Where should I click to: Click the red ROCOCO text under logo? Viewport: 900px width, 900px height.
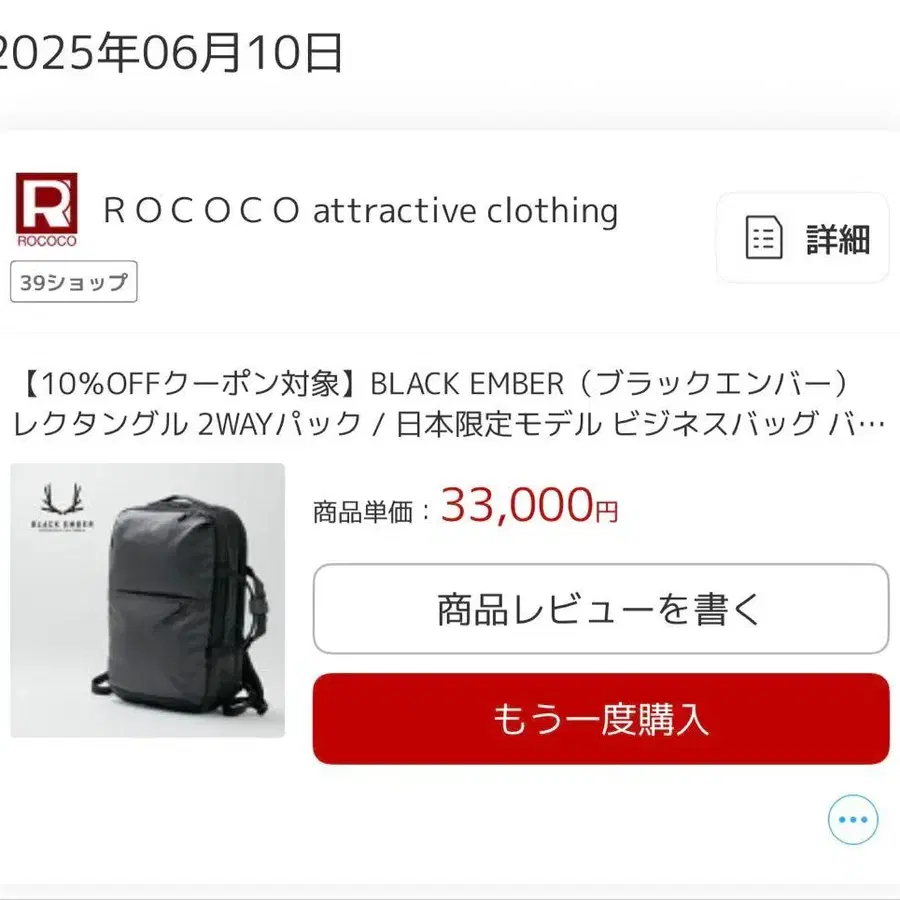coord(46,241)
